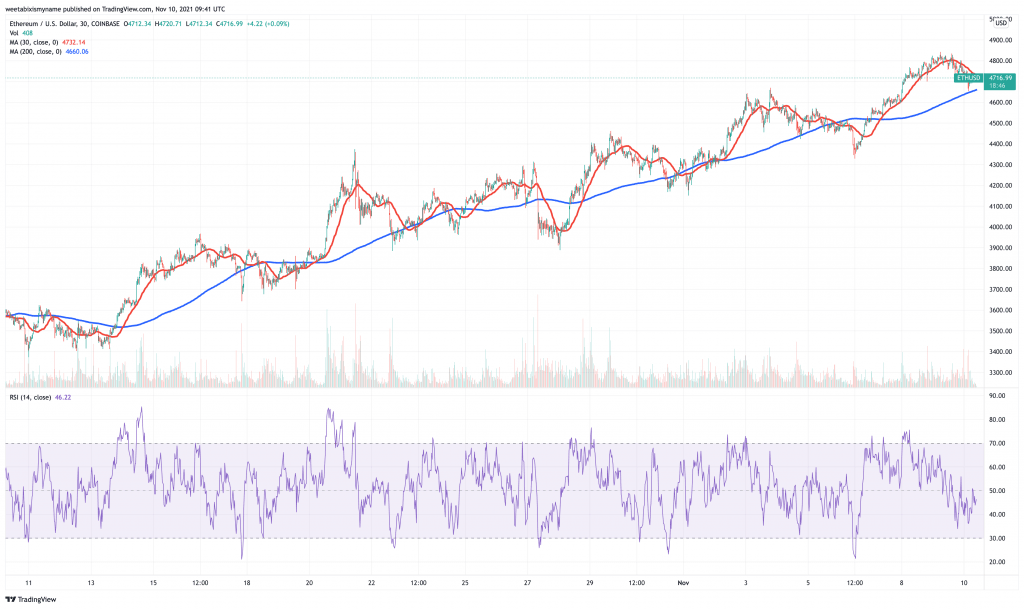Viewport: 1024px width, 609px height.
Task: Select the Vol 408 indicator legend
Action: coord(21,33)
